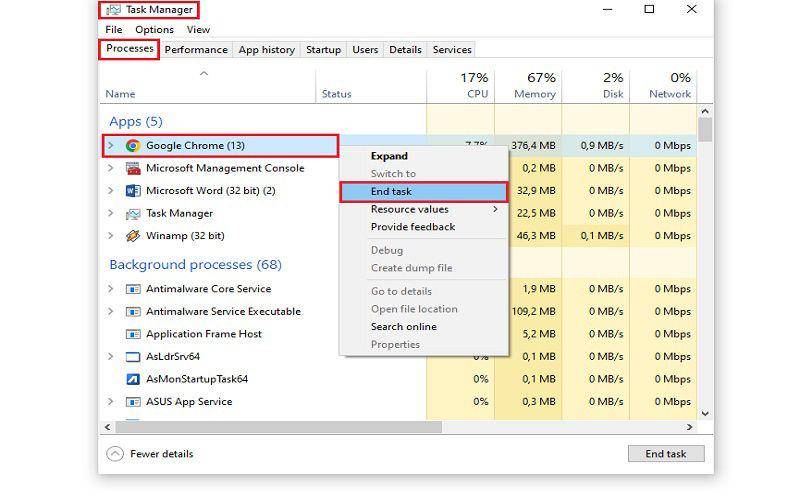Open the File menu
Screen dimensions: 800x500
tap(114, 30)
